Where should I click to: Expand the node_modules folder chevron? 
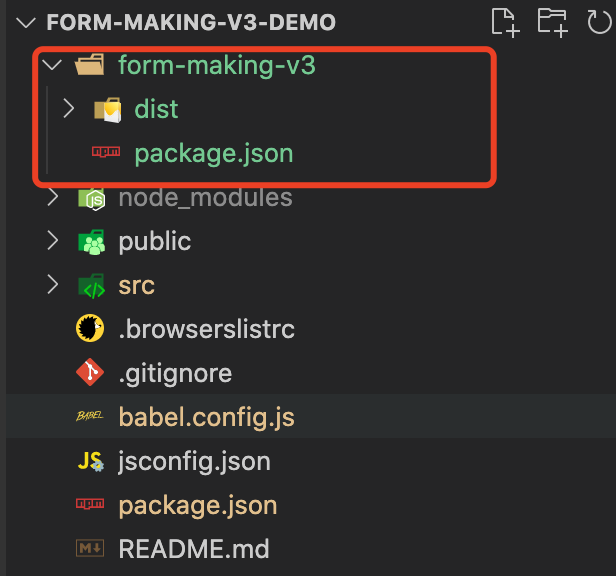53,198
